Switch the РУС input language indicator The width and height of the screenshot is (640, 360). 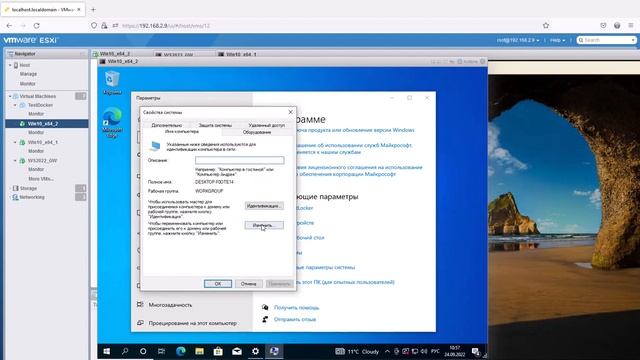(x=436, y=351)
